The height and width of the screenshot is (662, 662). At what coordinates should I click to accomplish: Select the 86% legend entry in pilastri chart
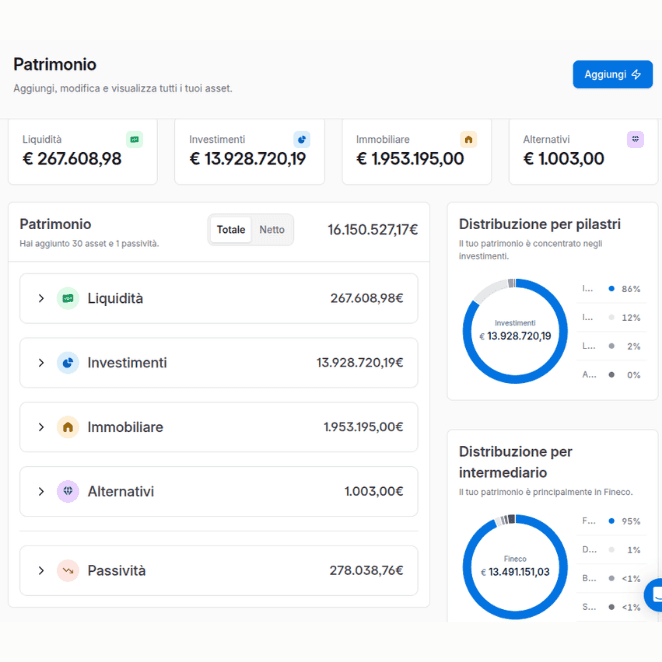[611, 289]
